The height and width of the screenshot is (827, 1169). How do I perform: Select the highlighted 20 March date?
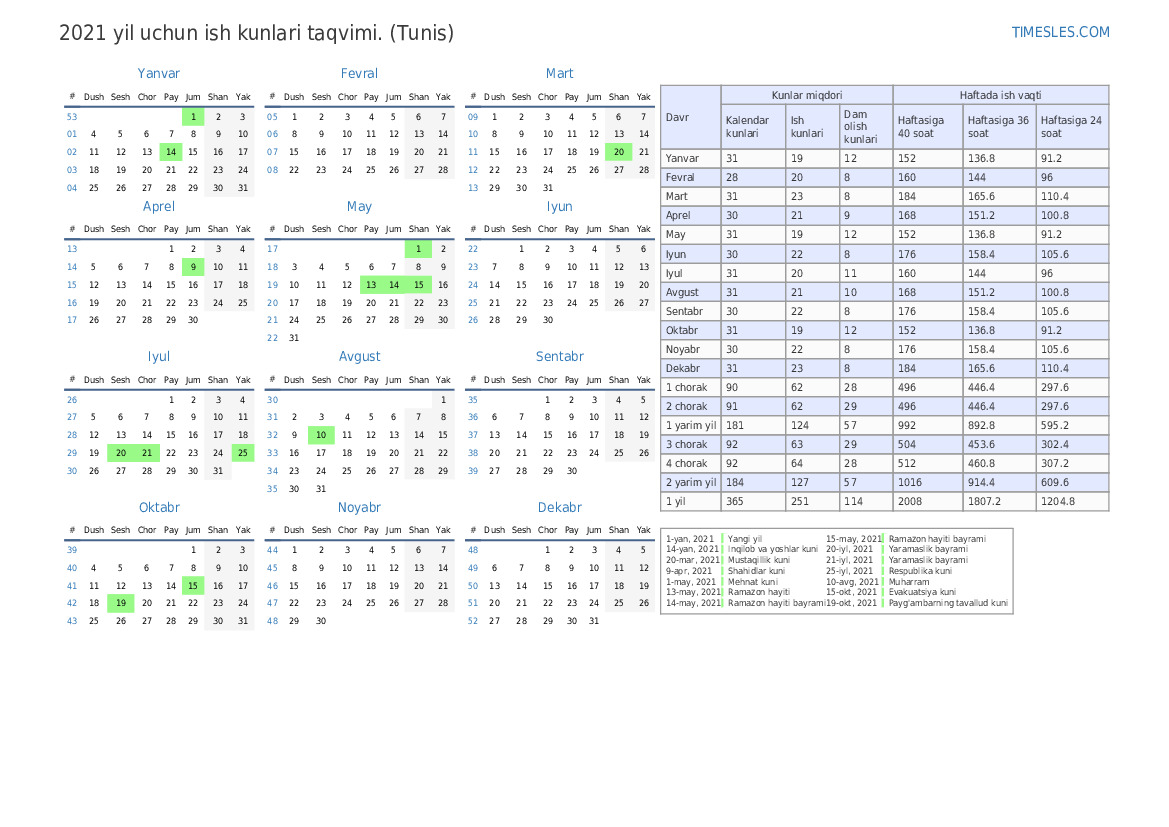[619, 152]
